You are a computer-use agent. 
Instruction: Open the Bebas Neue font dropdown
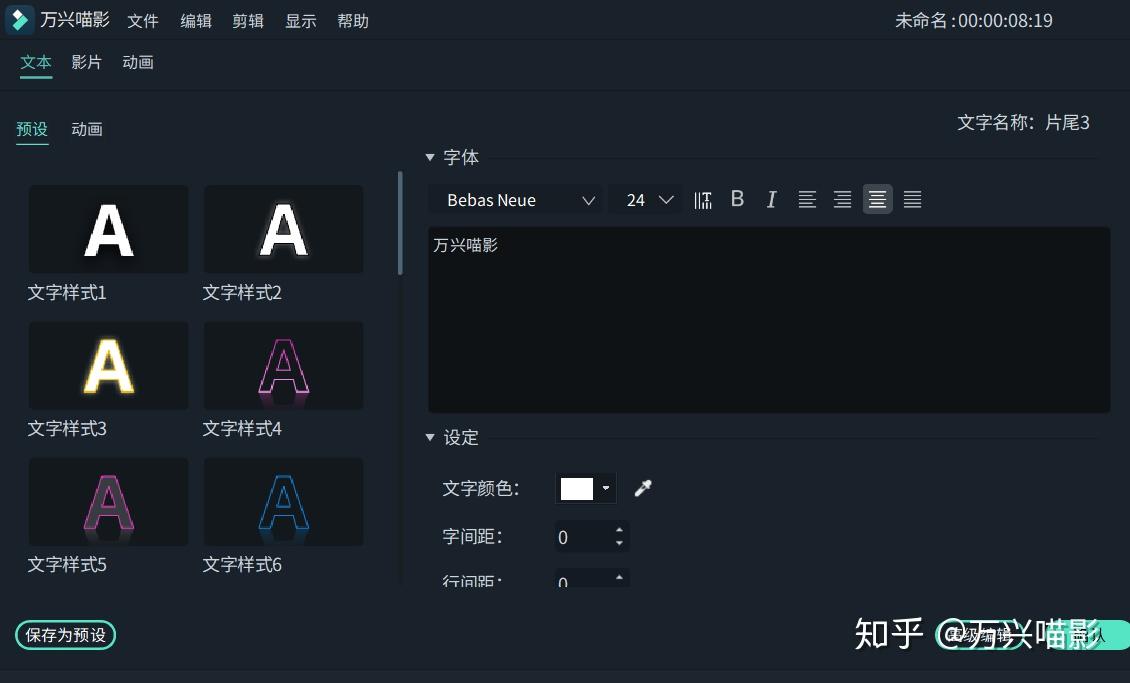coord(516,200)
